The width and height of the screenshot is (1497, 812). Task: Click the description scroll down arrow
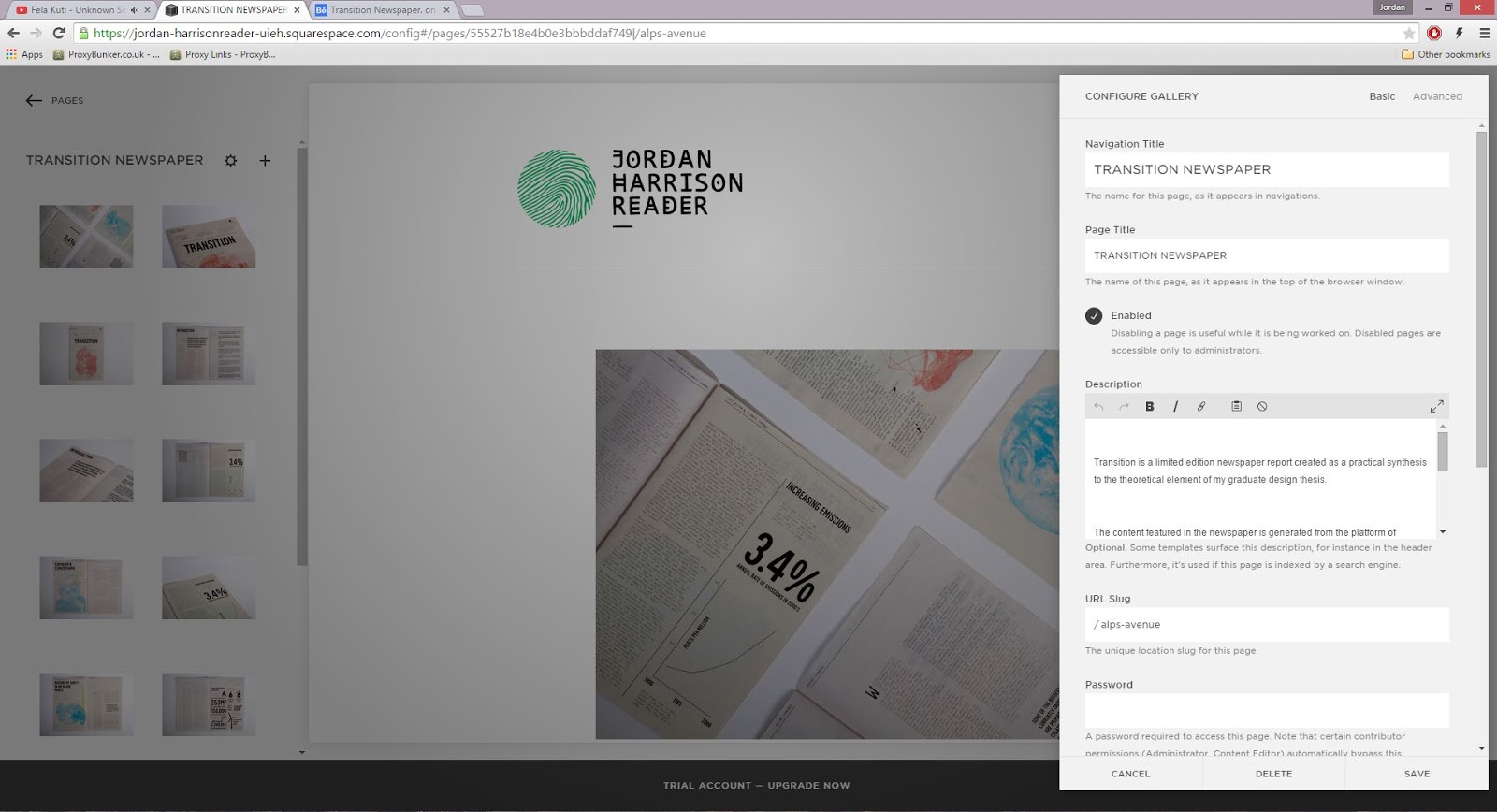(x=1443, y=531)
